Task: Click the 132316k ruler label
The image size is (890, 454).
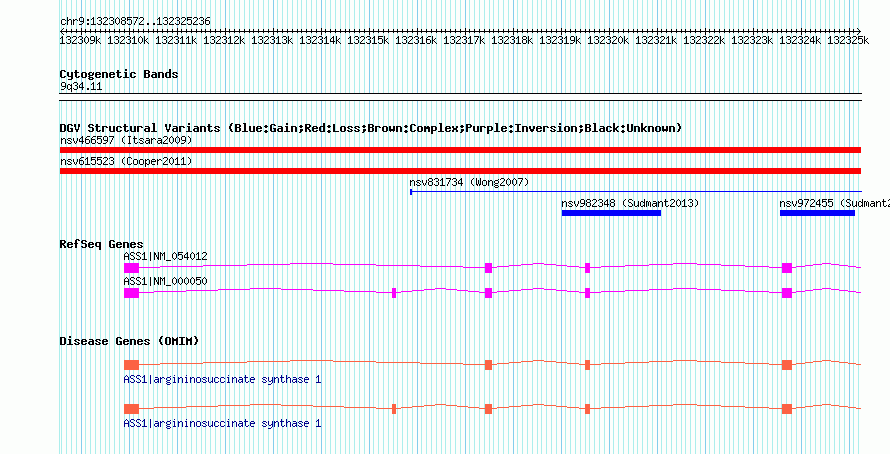Action: click(416, 40)
